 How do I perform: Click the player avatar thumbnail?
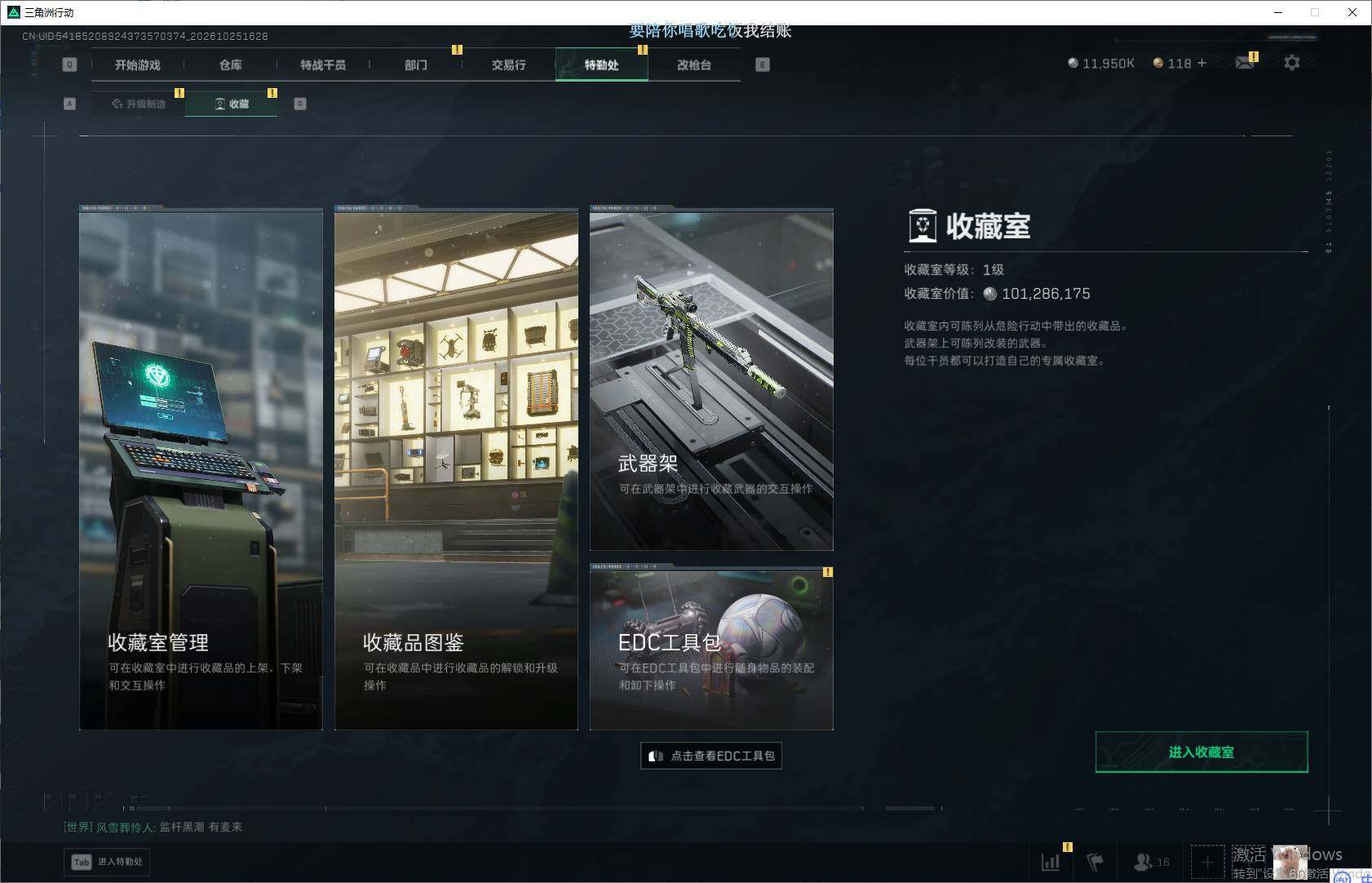tap(1290, 862)
